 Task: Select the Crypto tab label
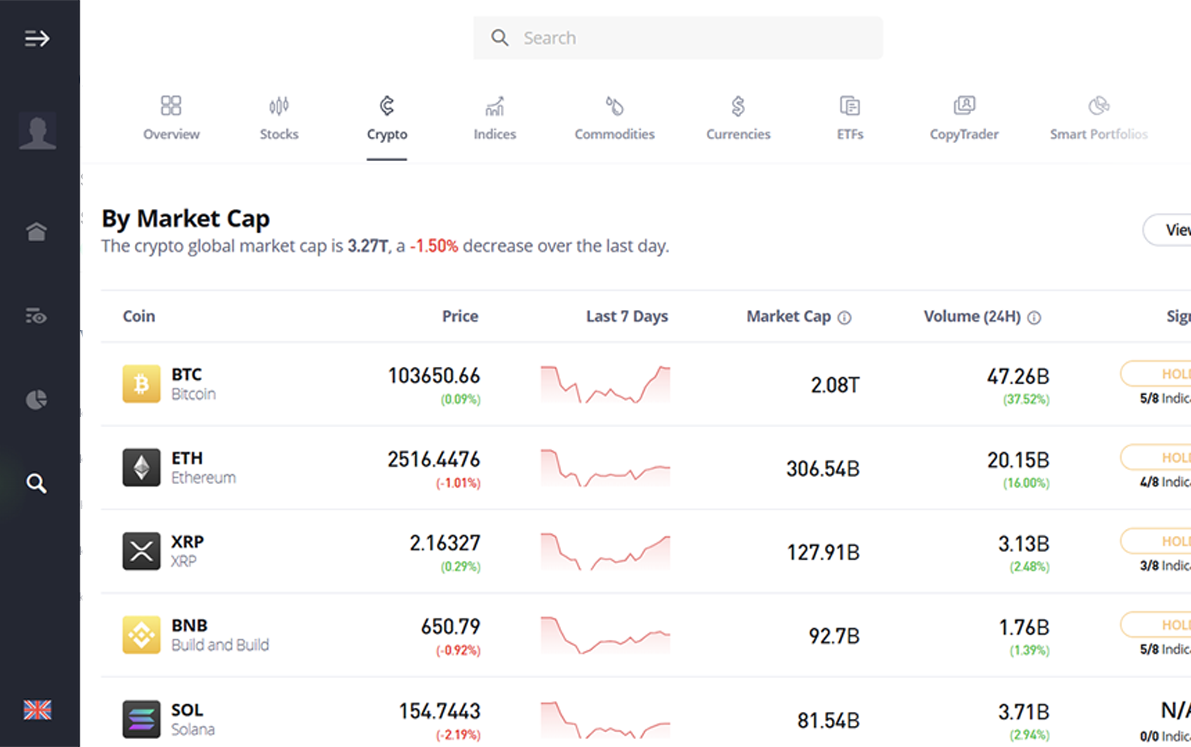[x=387, y=135]
